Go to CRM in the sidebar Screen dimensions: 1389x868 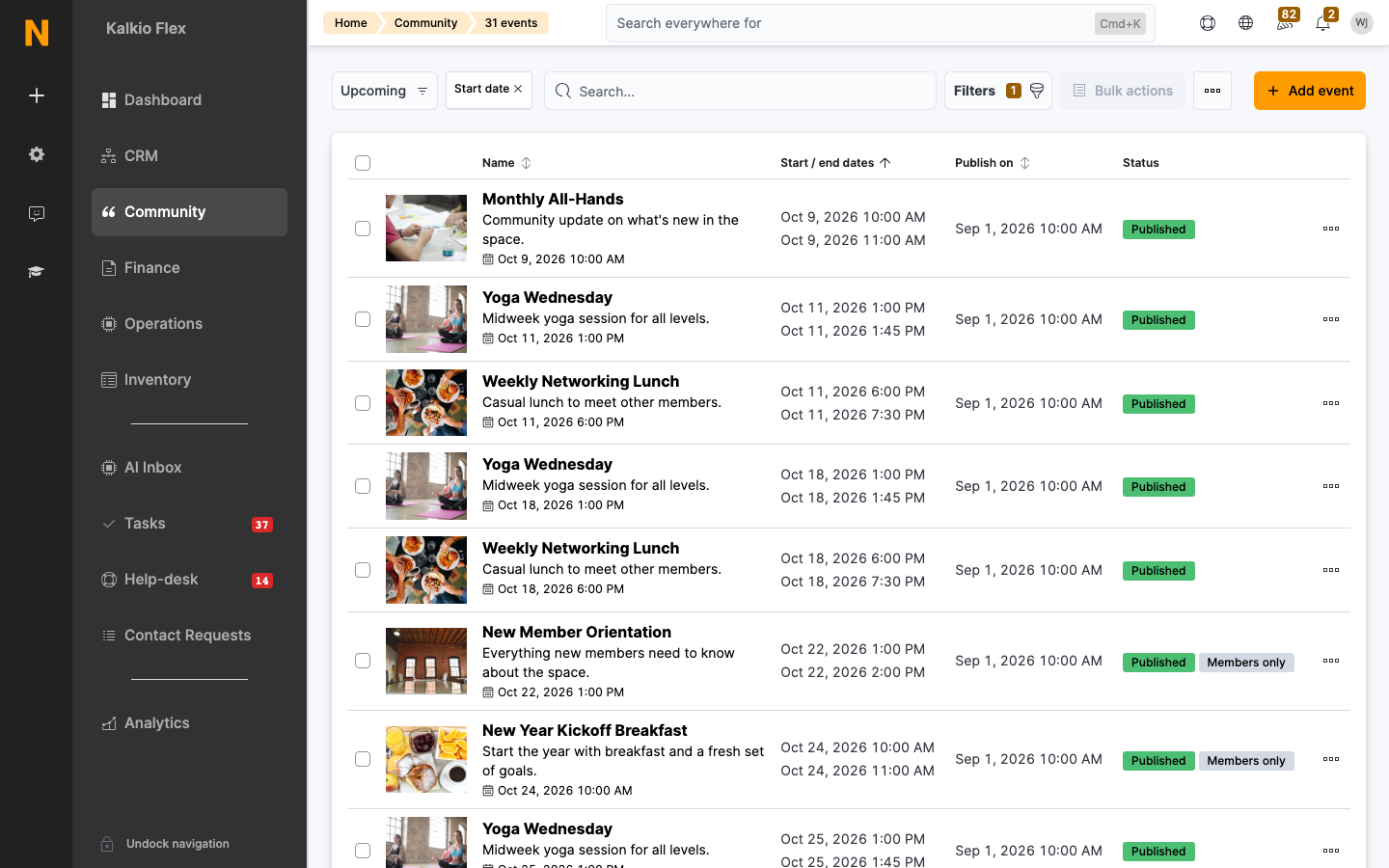pyautogui.click(x=189, y=156)
